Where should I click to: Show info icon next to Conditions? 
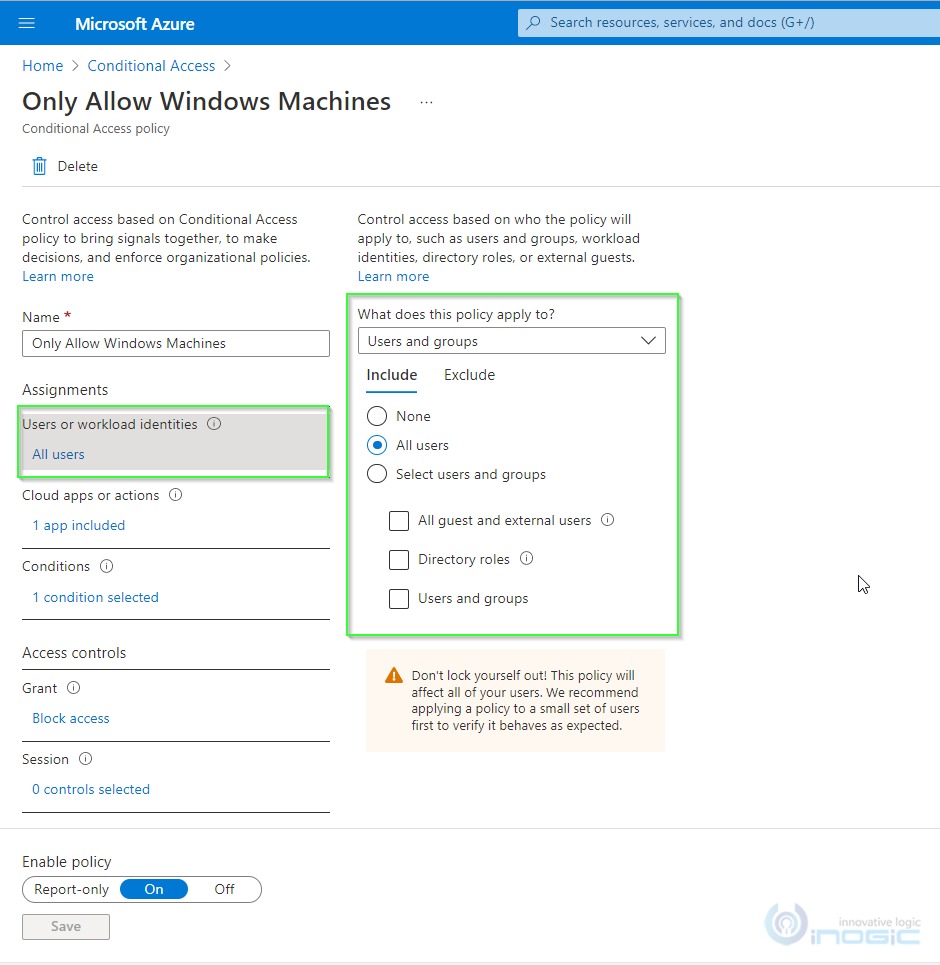106,566
